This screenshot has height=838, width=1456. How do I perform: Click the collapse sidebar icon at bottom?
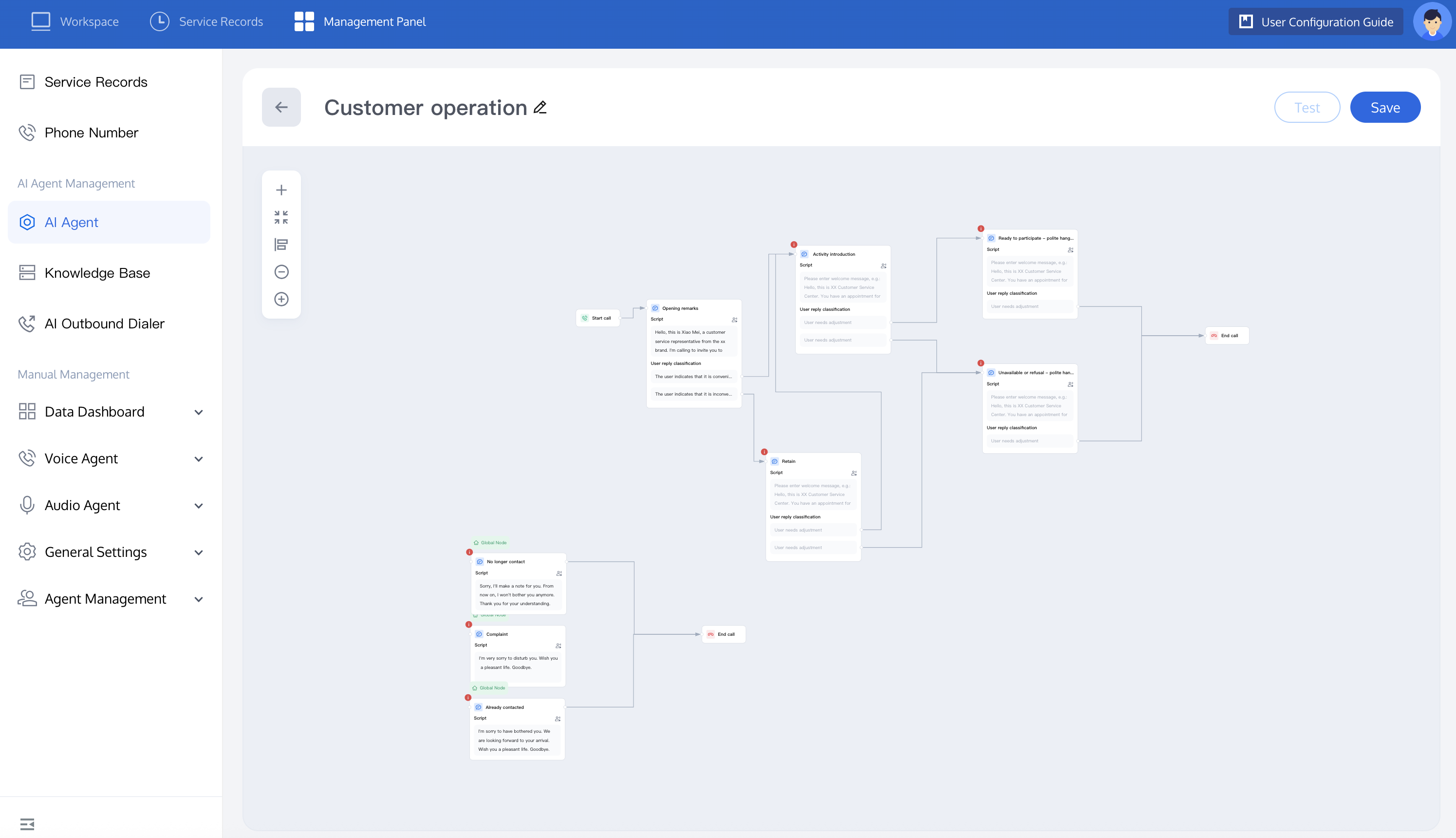pos(27,823)
